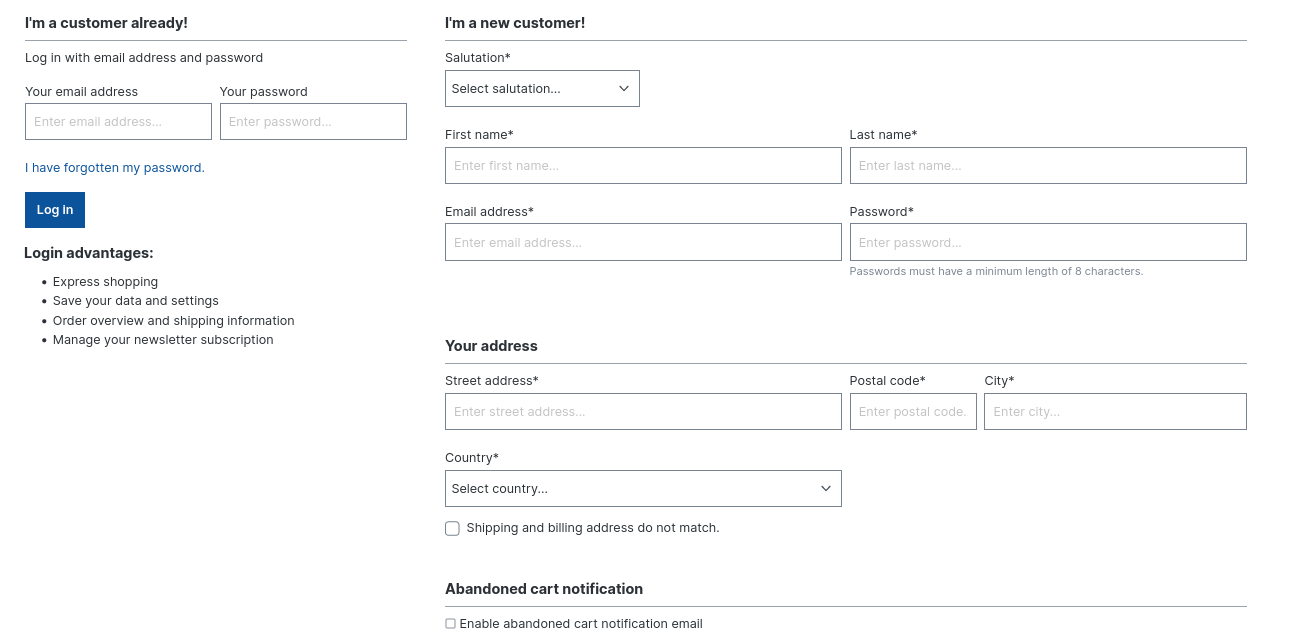The image size is (1313, 640).
Task: Click the 'Enter first name' field
Action: [x=643, y=165]
